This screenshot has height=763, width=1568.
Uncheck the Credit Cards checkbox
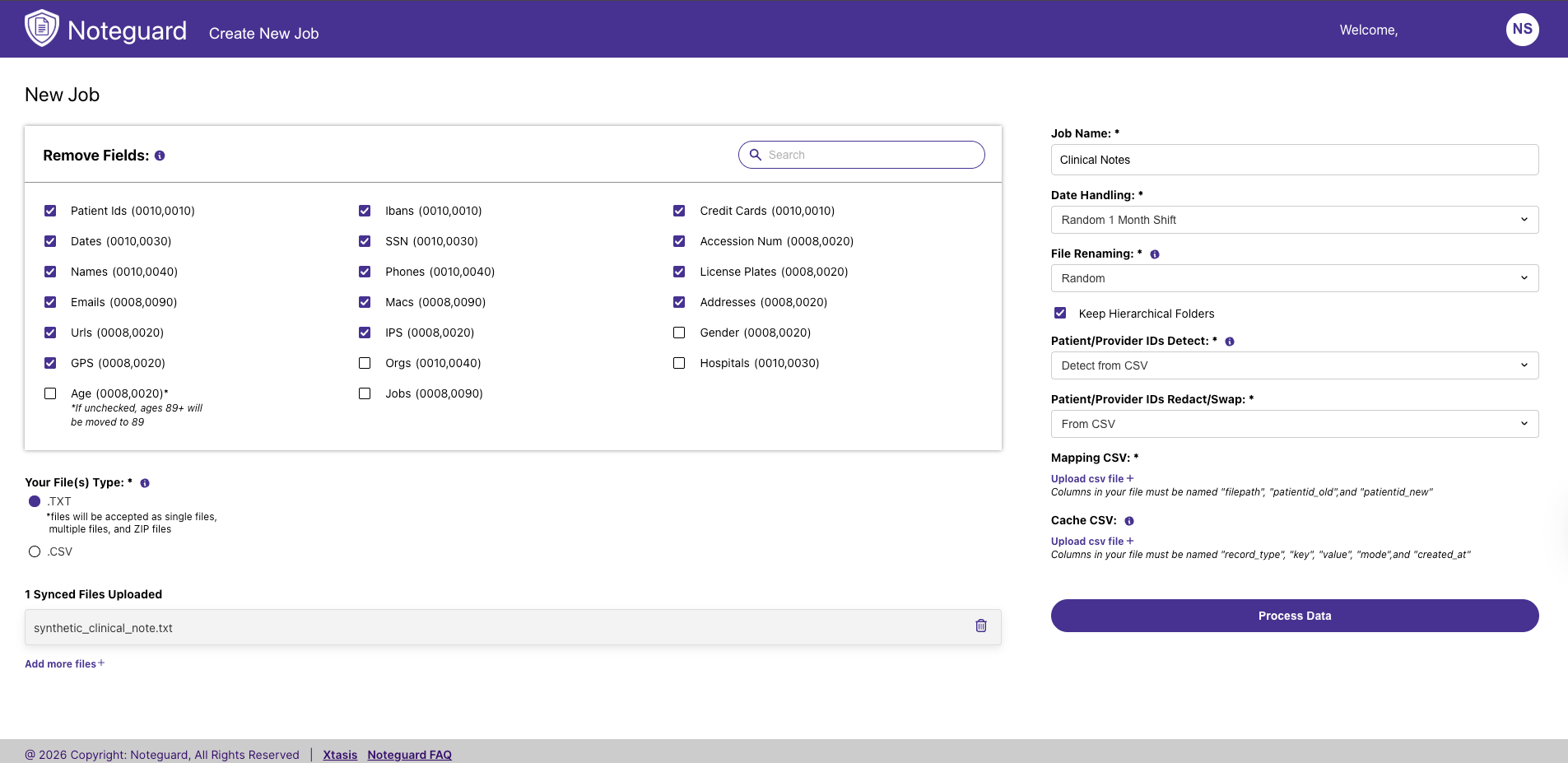[679, 211]
